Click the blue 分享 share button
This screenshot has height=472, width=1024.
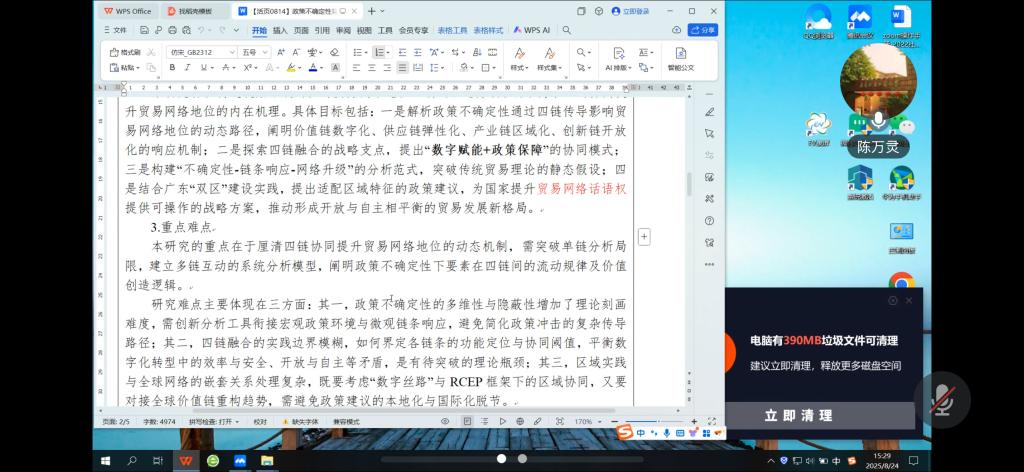tap(704, 30)
